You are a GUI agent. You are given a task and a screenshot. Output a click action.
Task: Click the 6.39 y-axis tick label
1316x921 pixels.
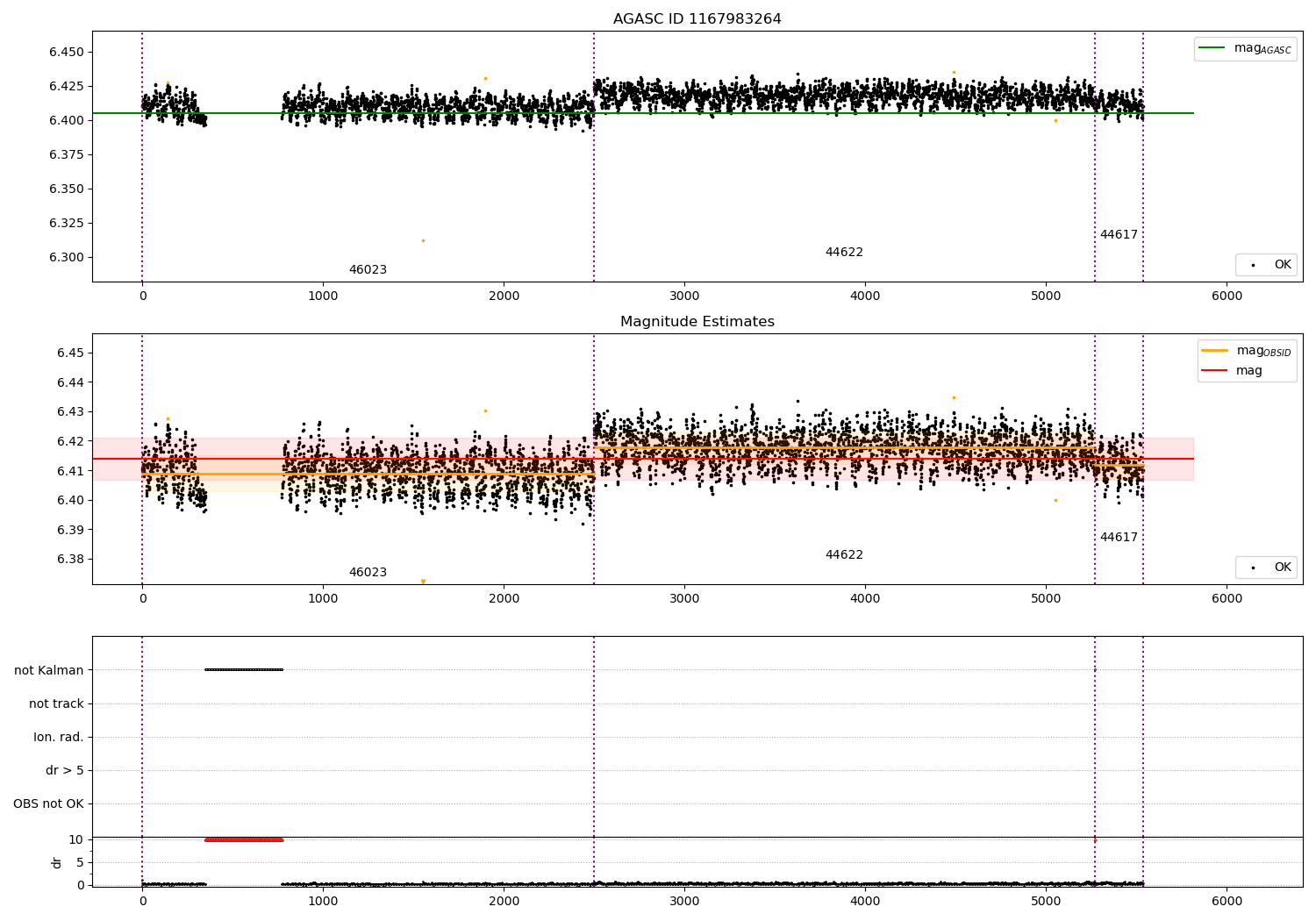(70, 531)
